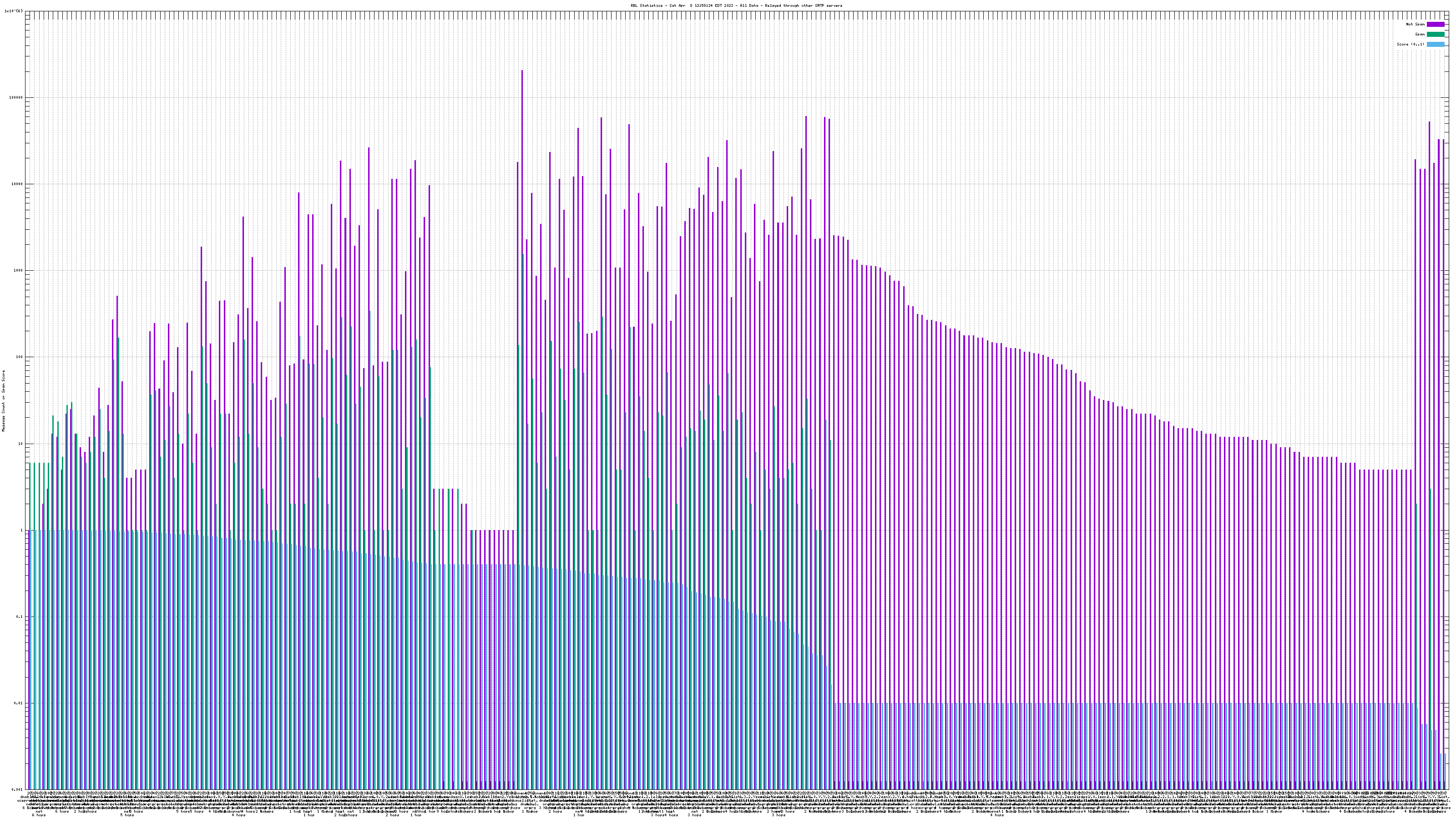Click the light blue Score legend swatch
The width and height of the screenshot is (1456, 819).
point(1435,44)
